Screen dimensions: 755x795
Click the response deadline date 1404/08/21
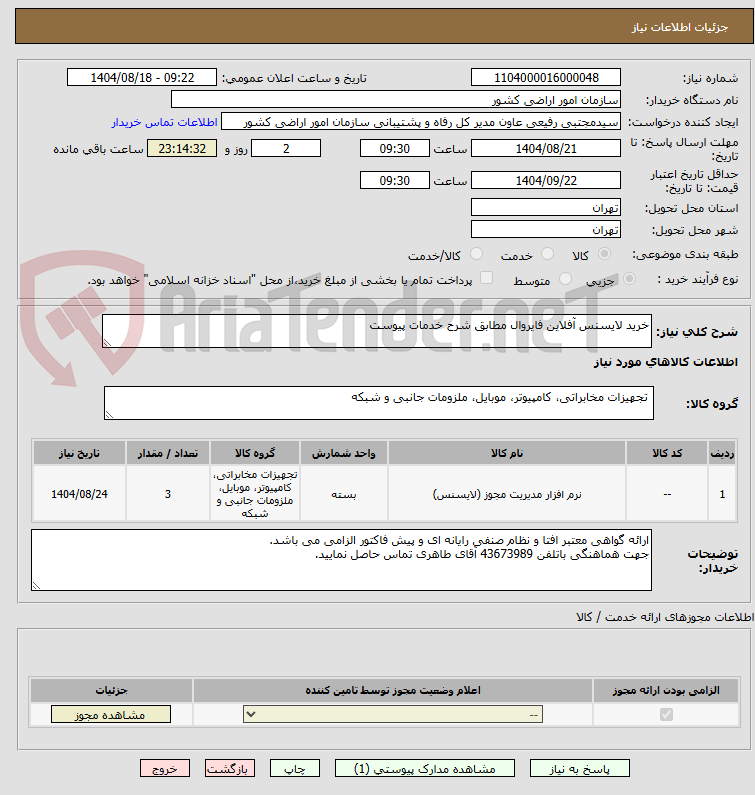click(x=546, y=148)
